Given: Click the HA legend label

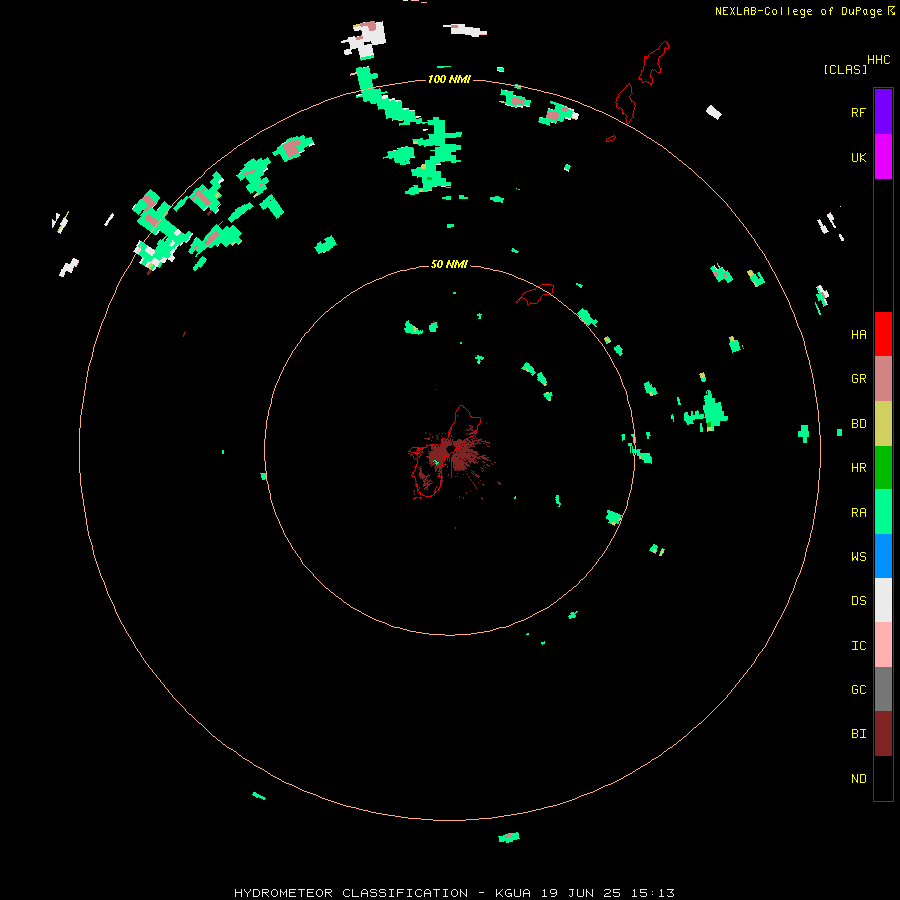Looking at the screenshot, I should point(858,334).
